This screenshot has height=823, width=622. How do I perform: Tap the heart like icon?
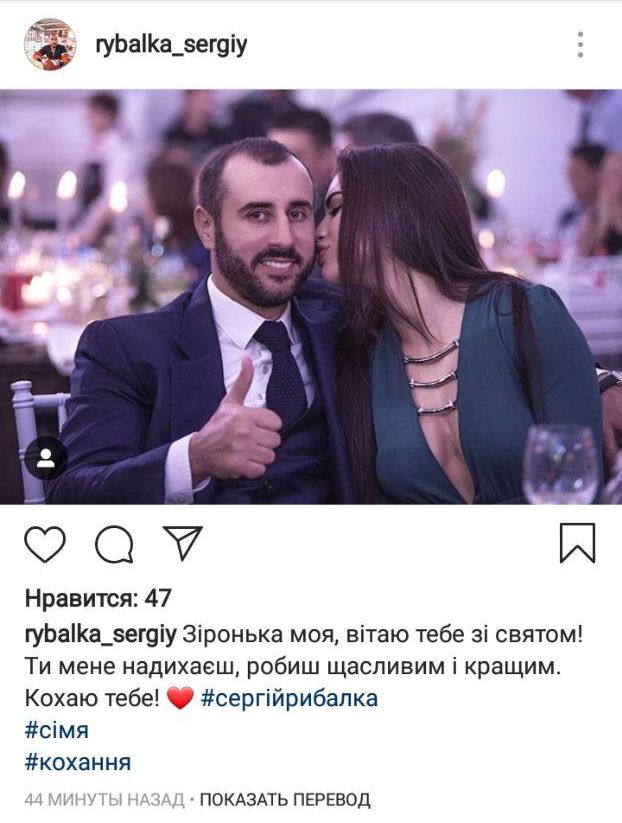45,544
